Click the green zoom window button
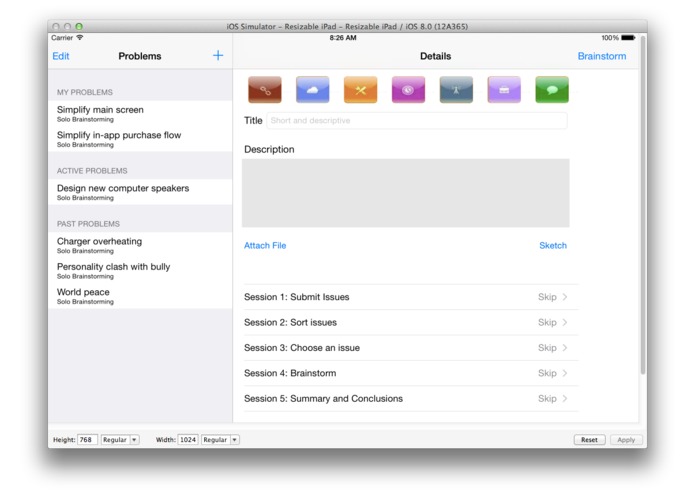This screenshot has height=494, width=695. pyautogui.click(x=79, y=27)
